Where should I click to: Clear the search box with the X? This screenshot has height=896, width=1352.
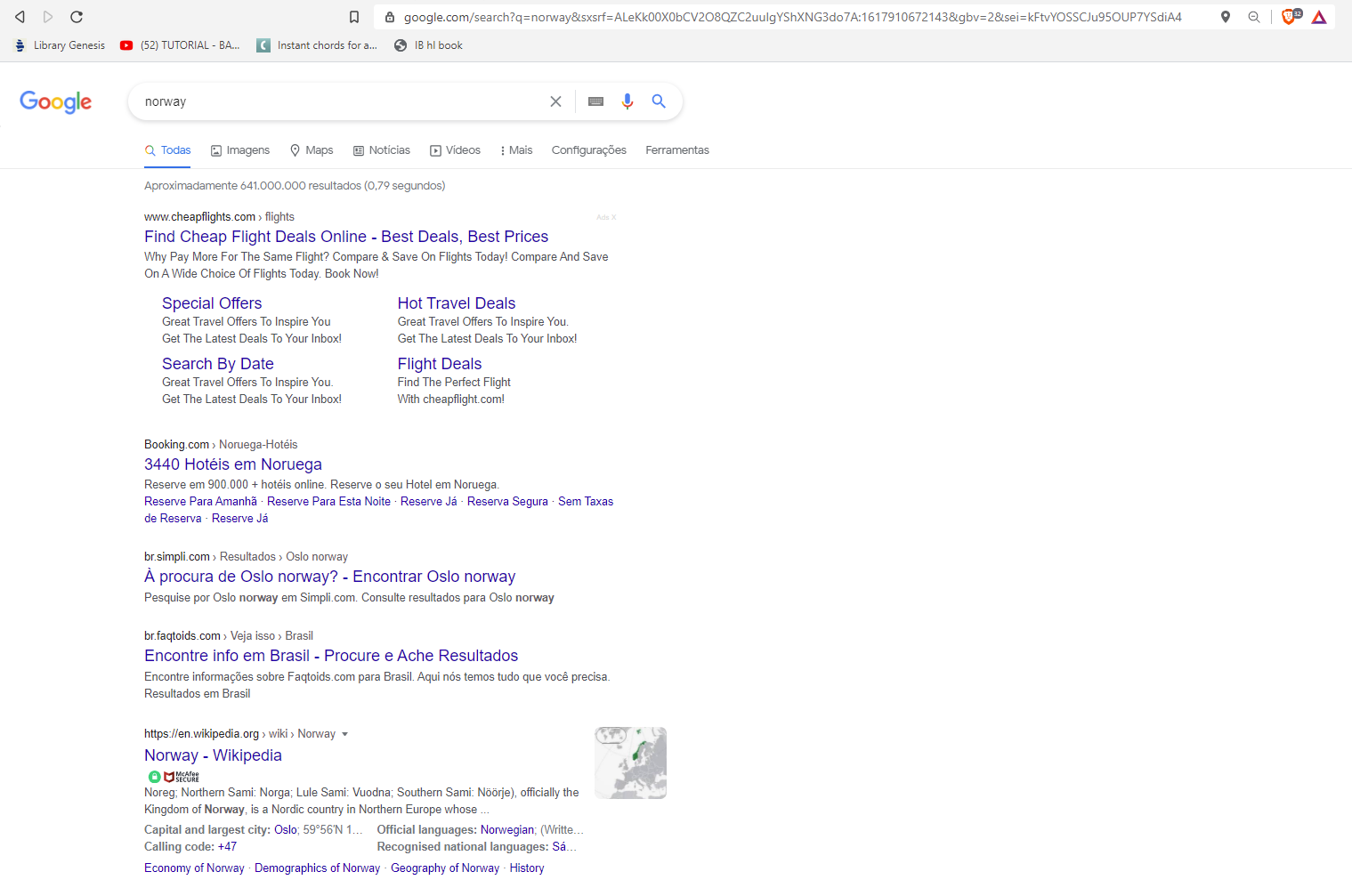[x=555, y=101]
